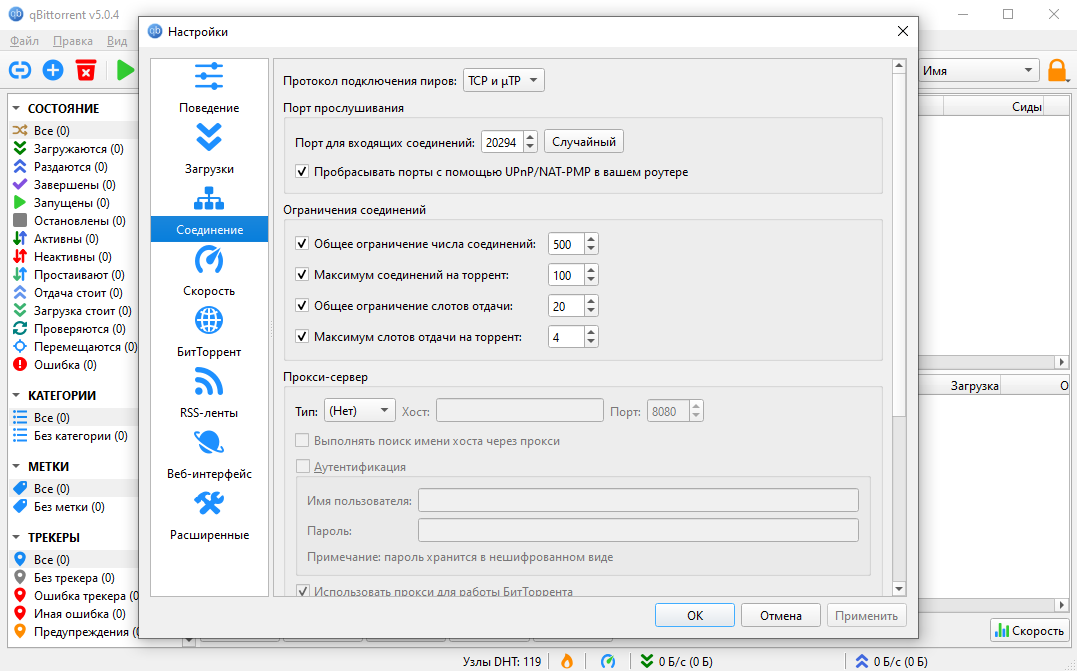Expand the proxy Тип dropdown
The height and width of the screenshot is (671, 1077).
(359, 410)
